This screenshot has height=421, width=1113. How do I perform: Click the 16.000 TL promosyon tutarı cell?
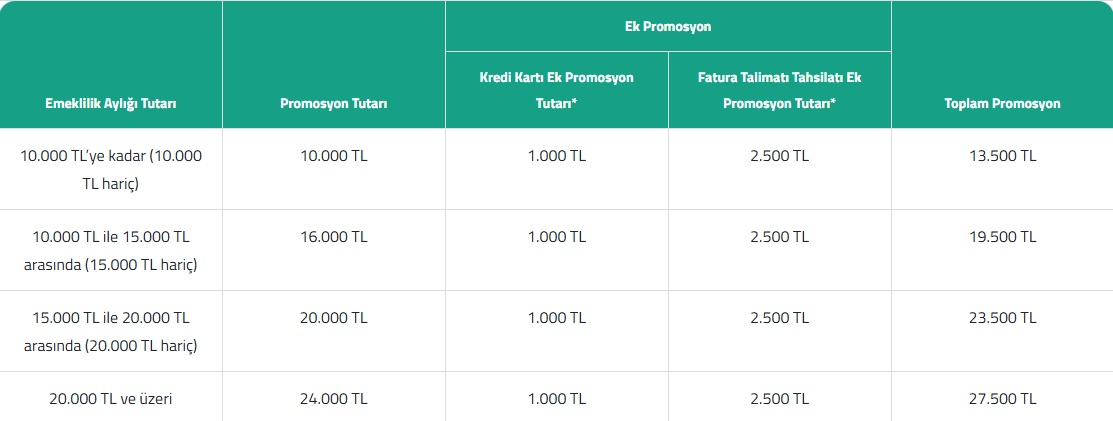tap(333, 237)
